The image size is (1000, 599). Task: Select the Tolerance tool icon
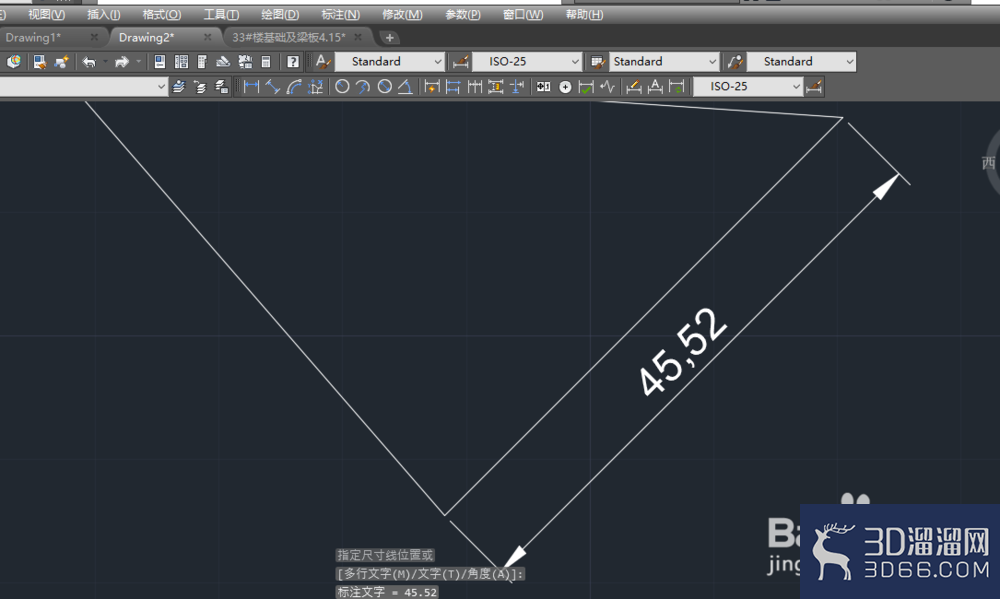point(543,87)
